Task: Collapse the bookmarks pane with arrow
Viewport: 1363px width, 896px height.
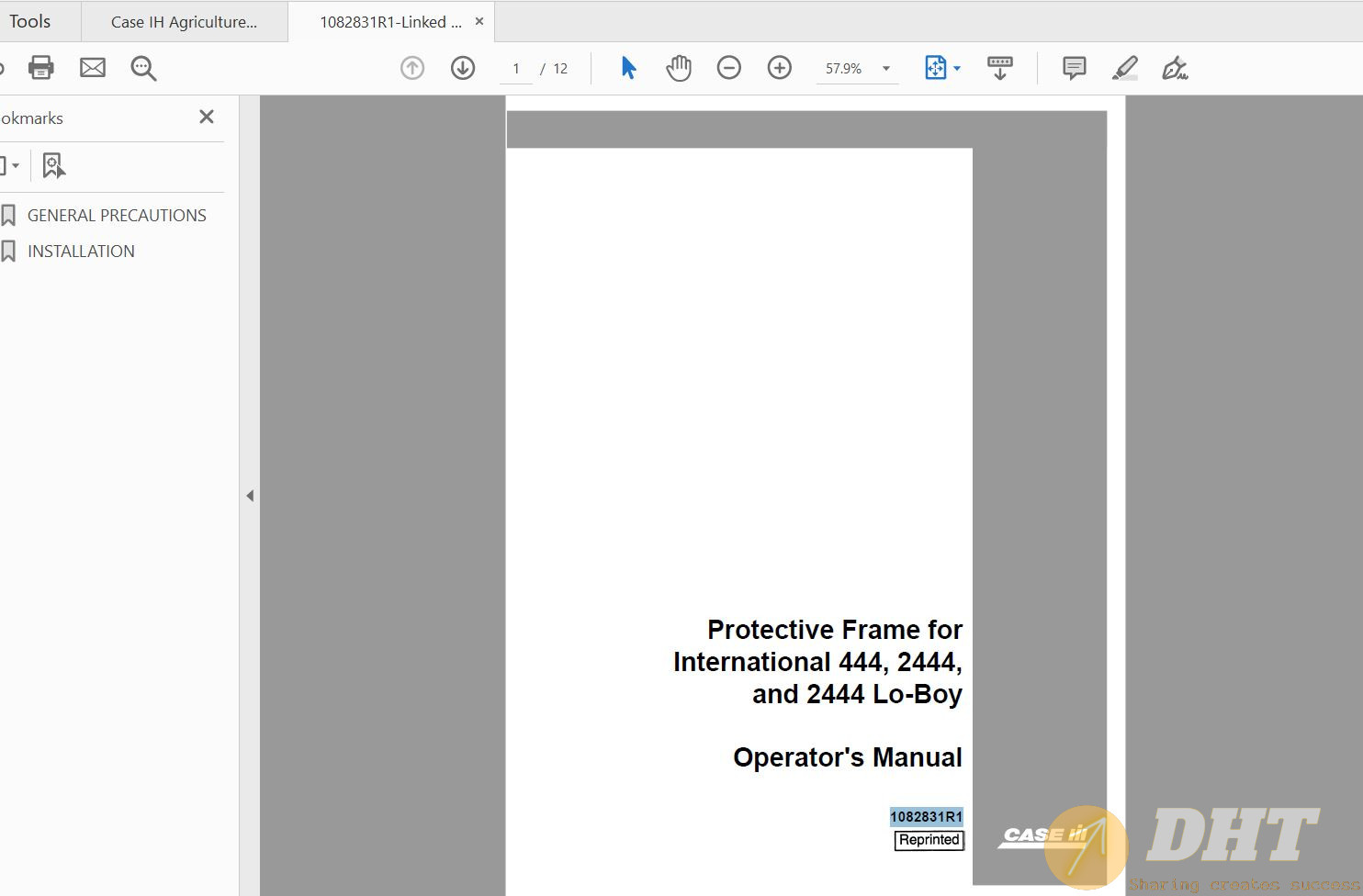Action: click(250, 496)
